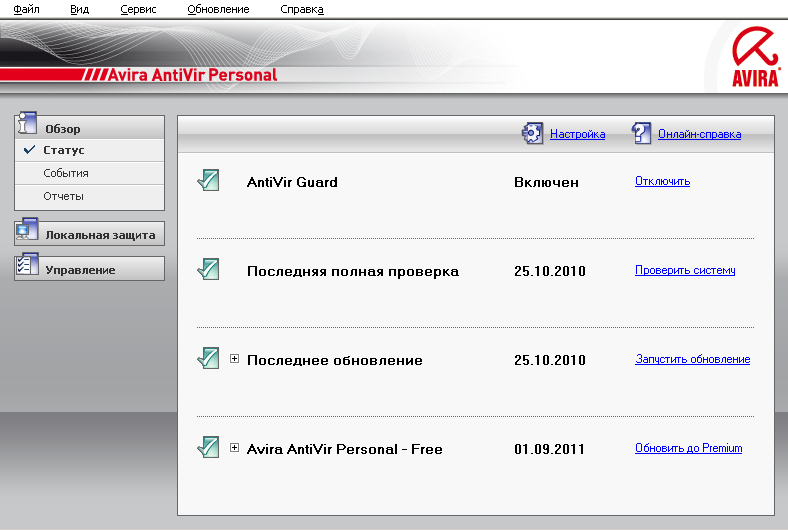This screenshot has height=530, width=788.
Task: Open the Обновление menu
Action: pyautogui.click(x=218, y=9)
